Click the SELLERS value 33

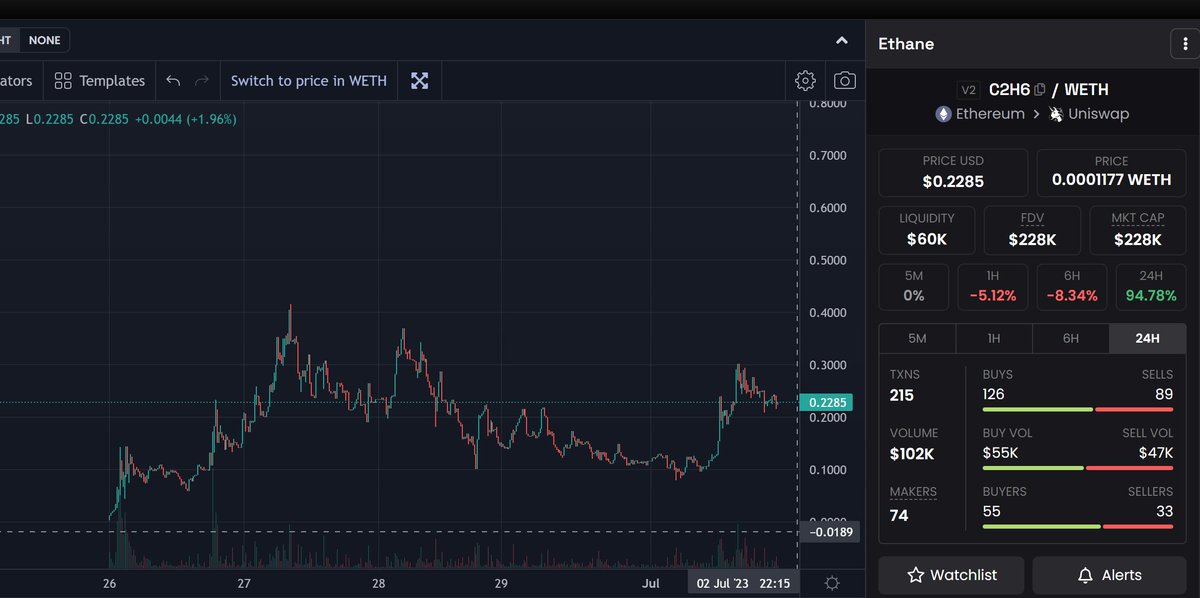(x=1164, y=511)
